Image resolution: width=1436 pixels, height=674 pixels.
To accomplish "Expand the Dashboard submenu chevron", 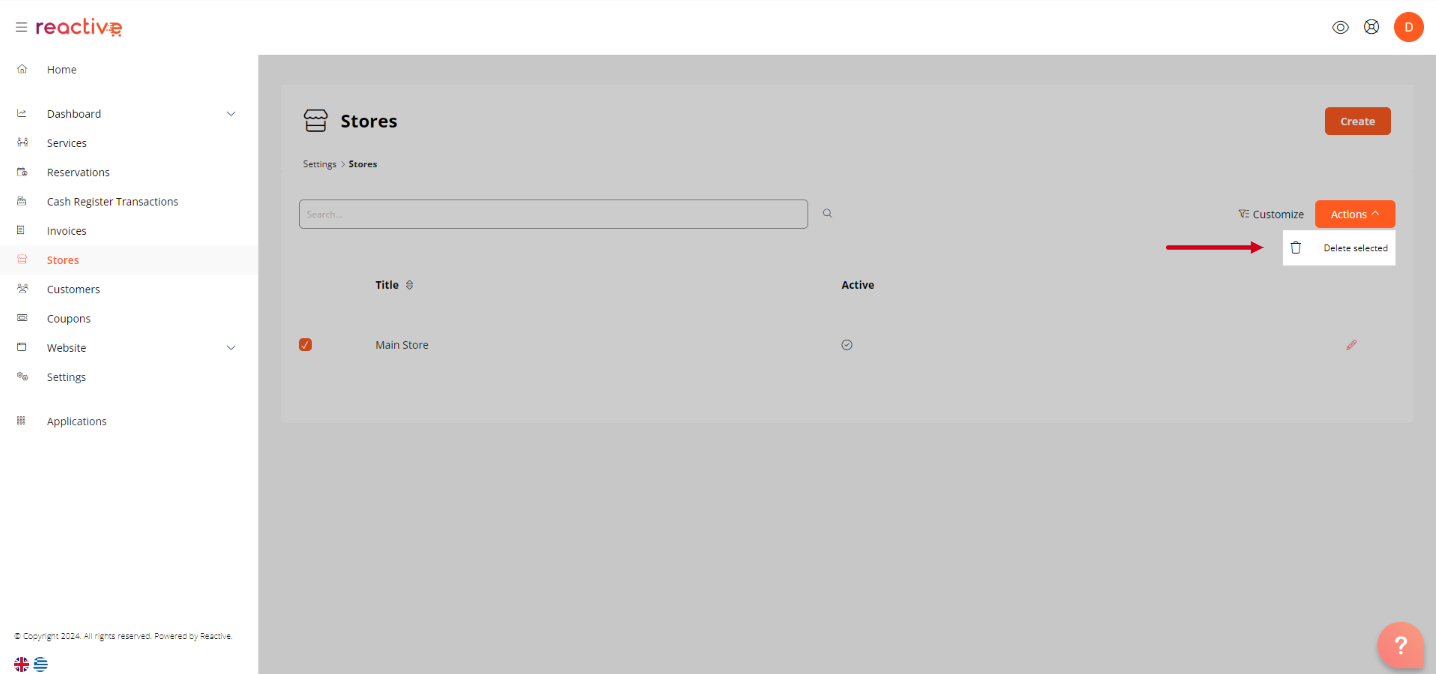I will [x=231, y=114].
